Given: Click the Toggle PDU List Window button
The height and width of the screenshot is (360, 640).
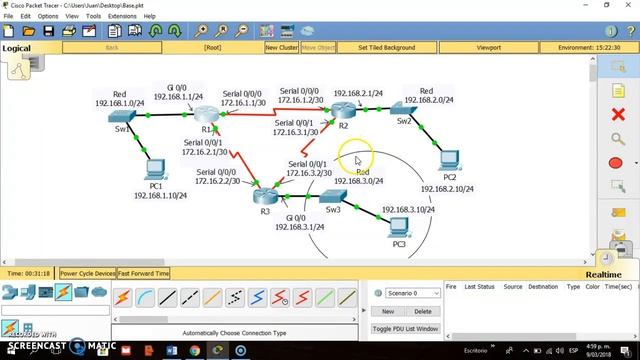Looking at the screenshot, I should (405, 329).
